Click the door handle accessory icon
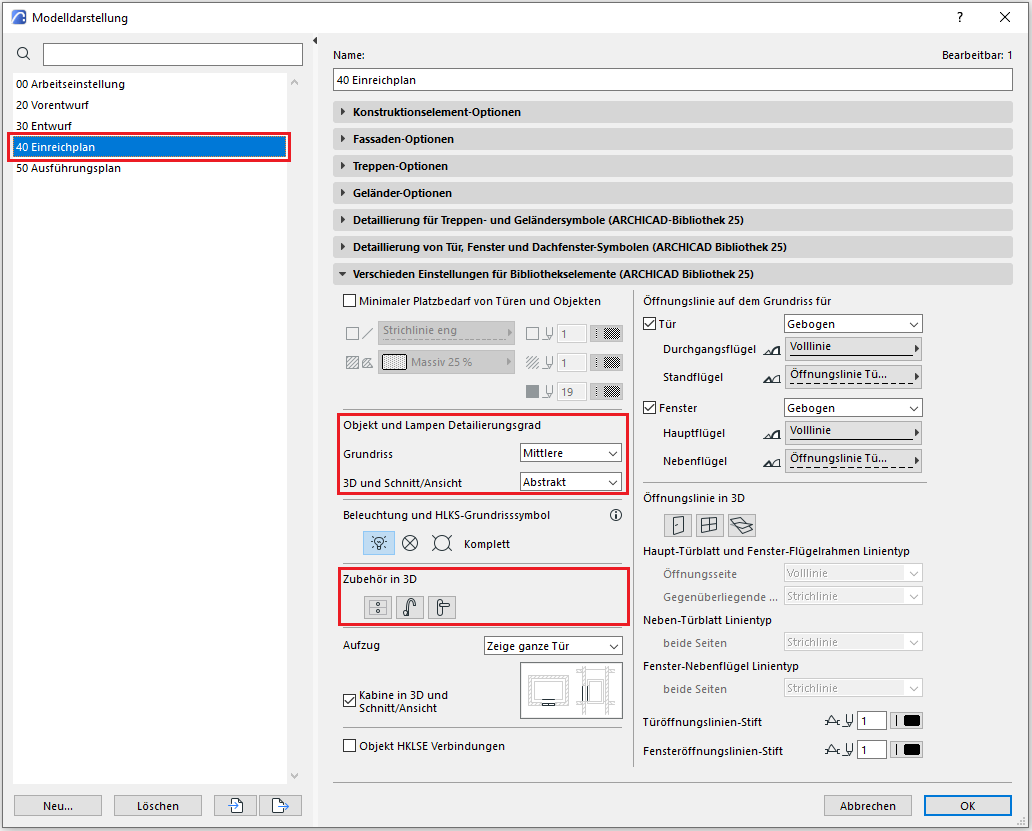This screenshot has width=1032, height=831. (x=442, y=607)
